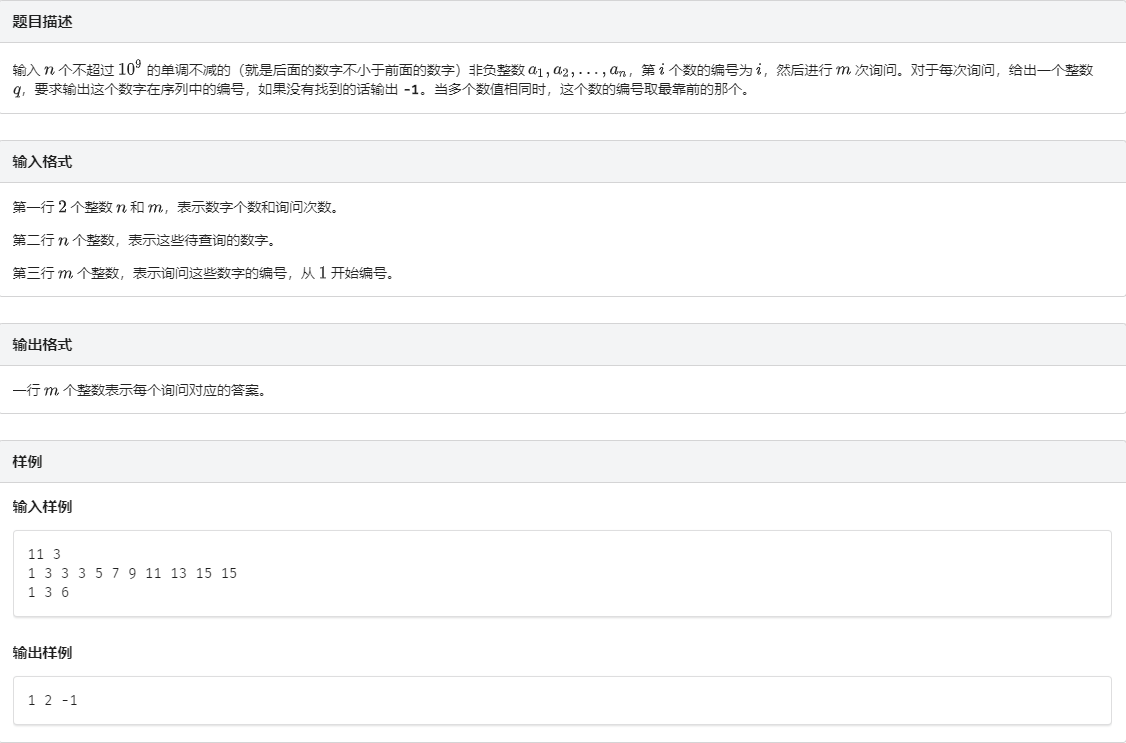Click the 输入样例 subheading
1126x743 pixels.
click(42, 507)
